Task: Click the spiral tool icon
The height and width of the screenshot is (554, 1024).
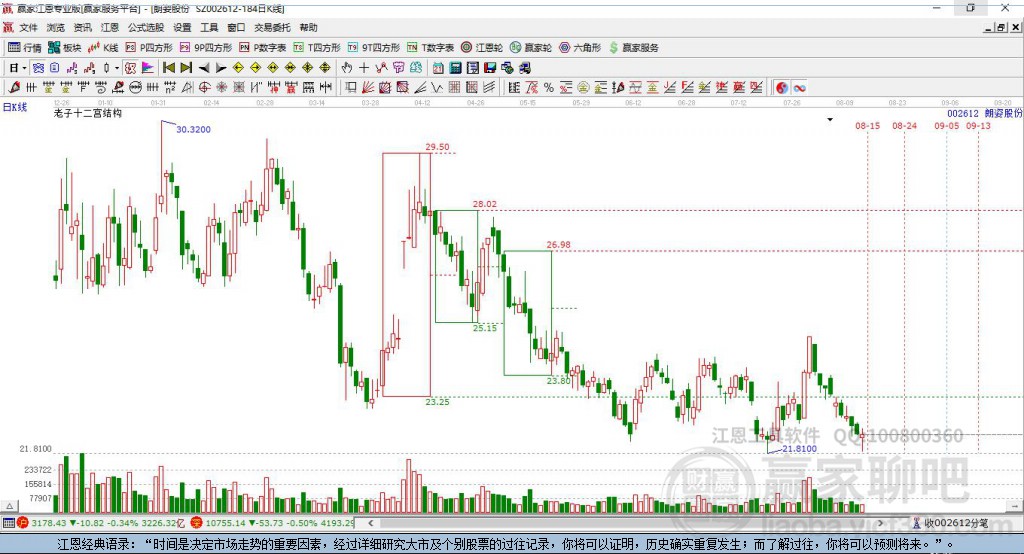Action: (101, 88)
